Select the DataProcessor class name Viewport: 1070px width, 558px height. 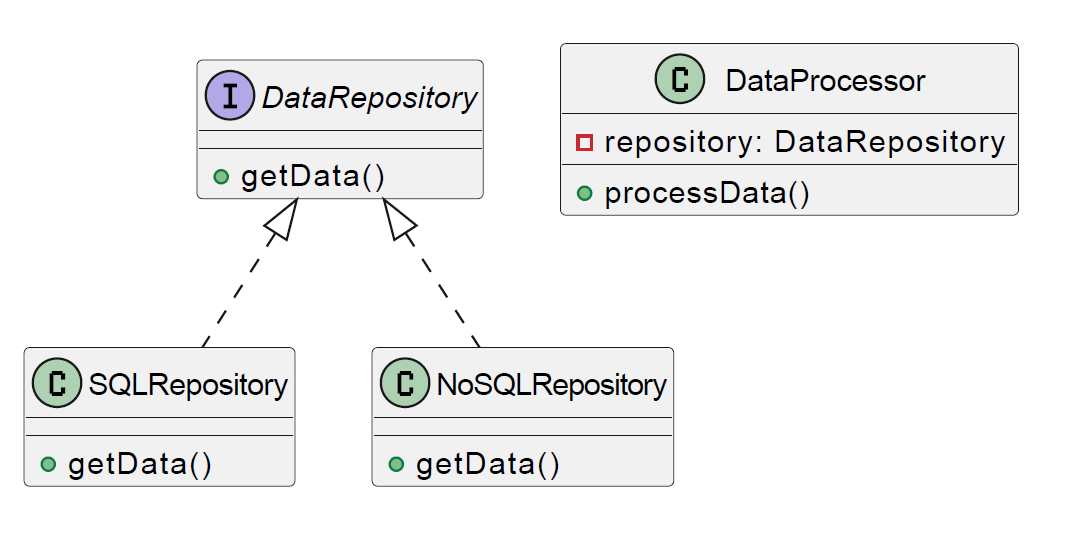click(x=825, y=81)
